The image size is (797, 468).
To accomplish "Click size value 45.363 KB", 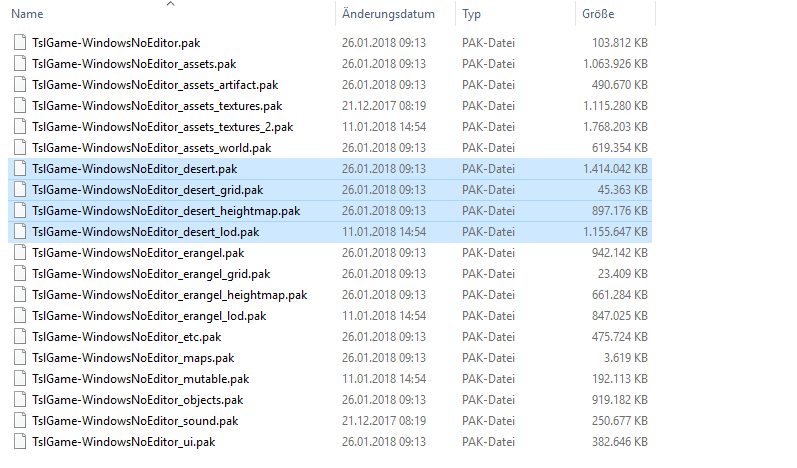I will pyautogui.click(x=623, y=190).
